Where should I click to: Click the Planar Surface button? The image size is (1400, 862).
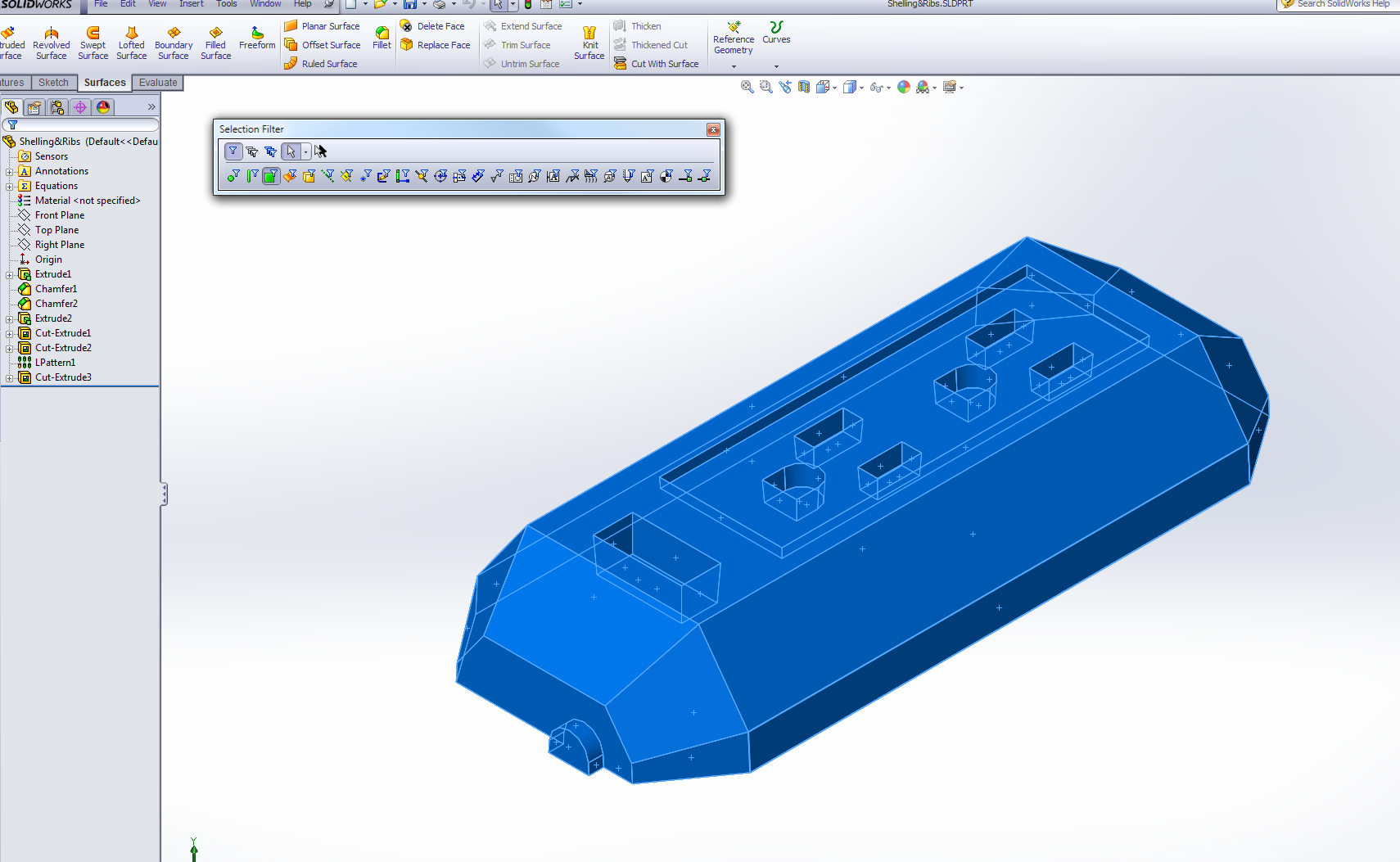coord(323,26)
